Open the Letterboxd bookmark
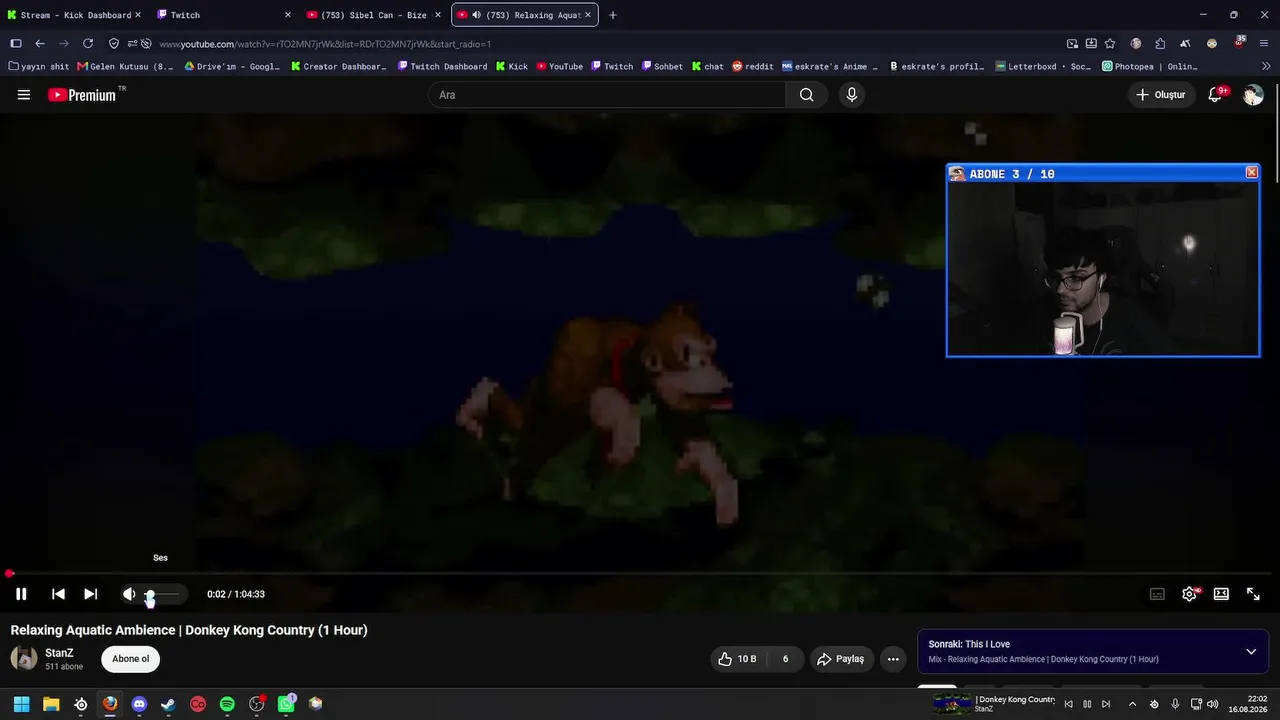 [x=1043, y=67]
